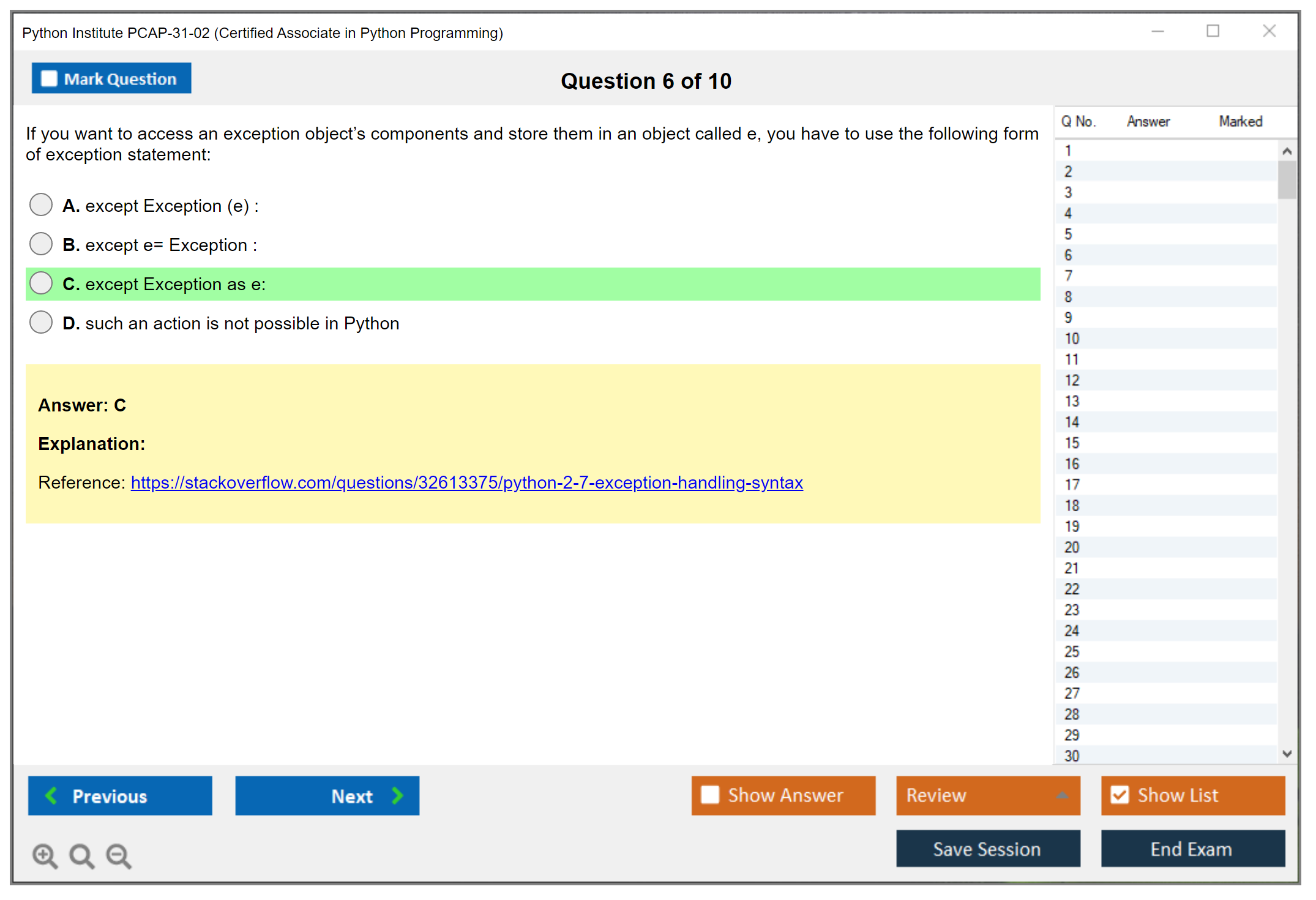Viewport: 1316px width, 900px height.
Task: Click the zoom in magnifier icon
Action: [x=45, y=855]
